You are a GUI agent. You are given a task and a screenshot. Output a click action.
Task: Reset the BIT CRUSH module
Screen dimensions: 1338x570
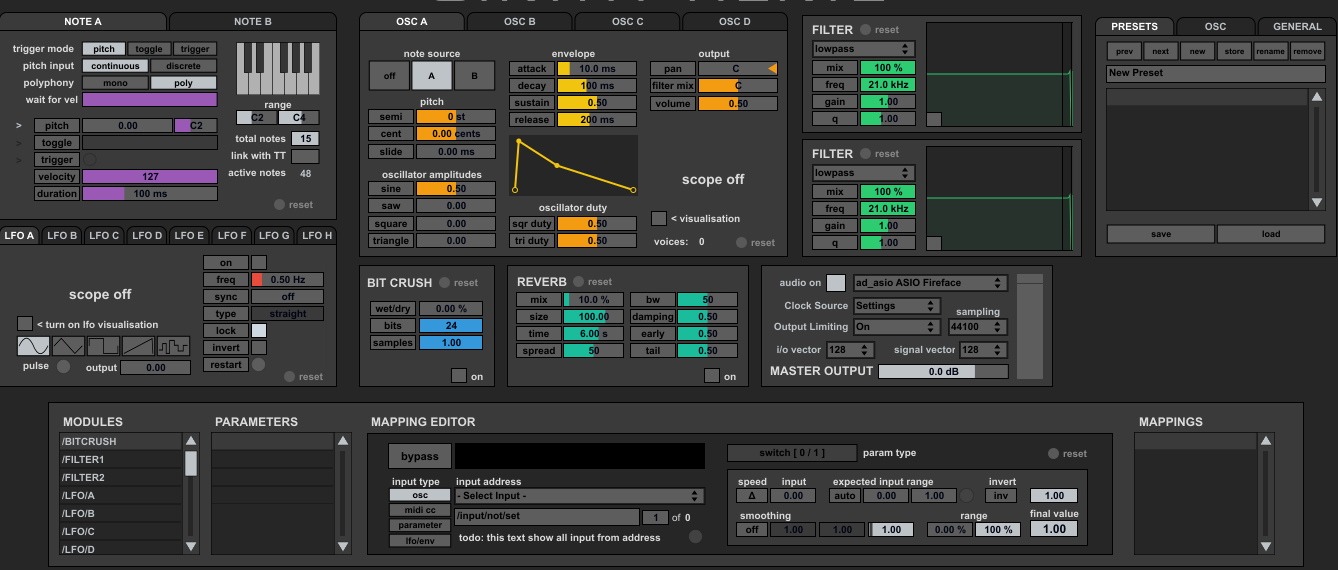(x=444, y=283)
